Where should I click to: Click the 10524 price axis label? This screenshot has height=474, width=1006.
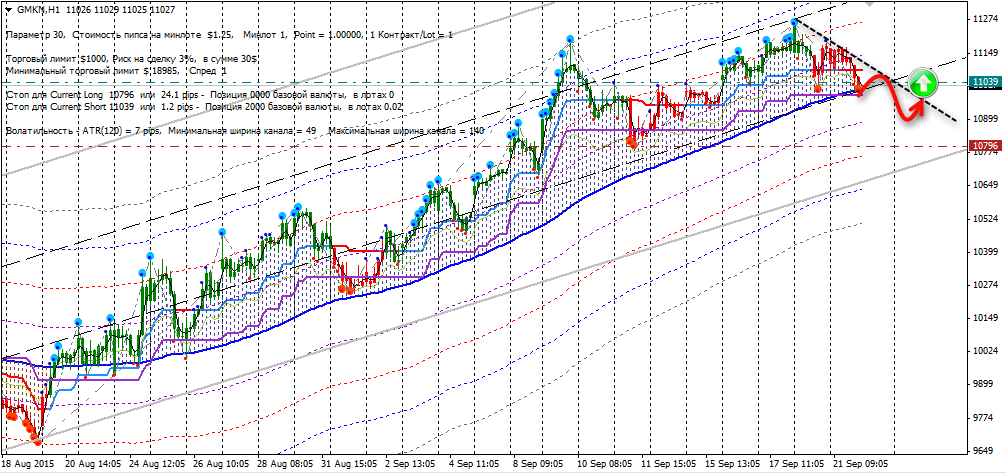tap(984, 219)
